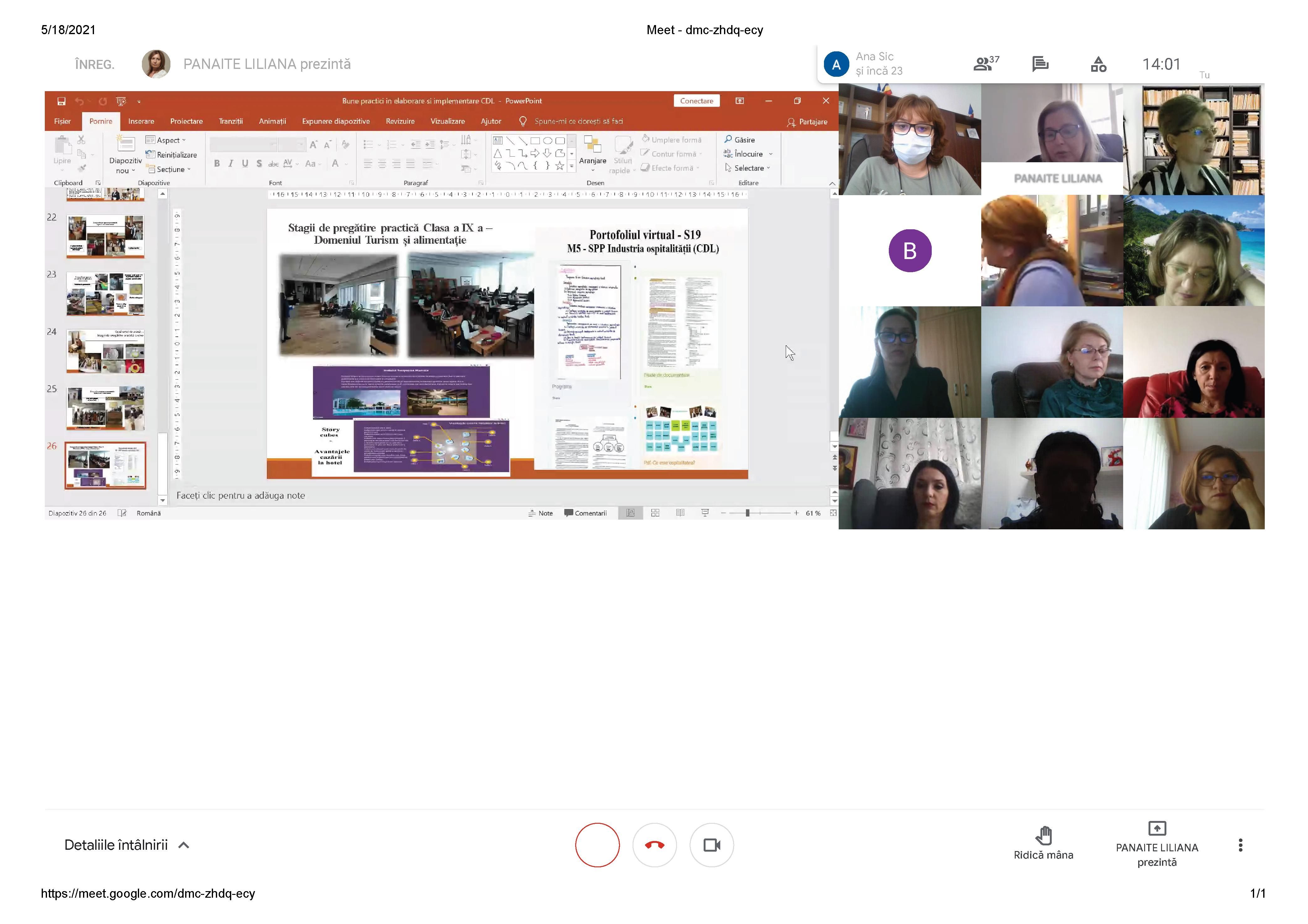
Task: Click the PowerPoint save icon
Action: click(x=61, y=101)
